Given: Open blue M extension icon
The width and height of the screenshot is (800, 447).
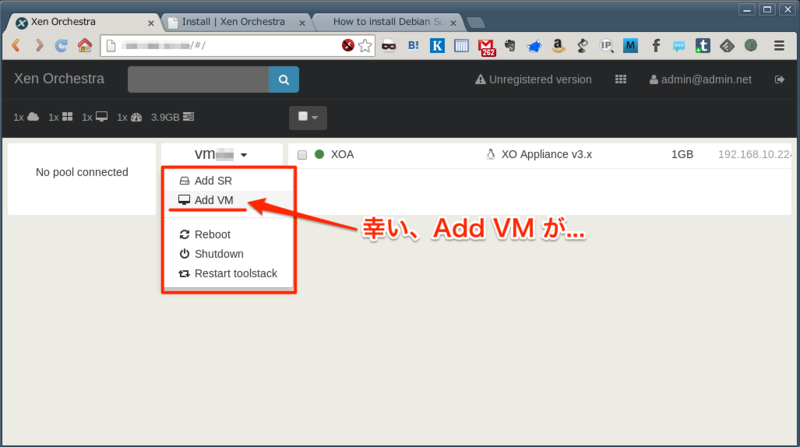Looking at the screenshot, I should [631, 45].
